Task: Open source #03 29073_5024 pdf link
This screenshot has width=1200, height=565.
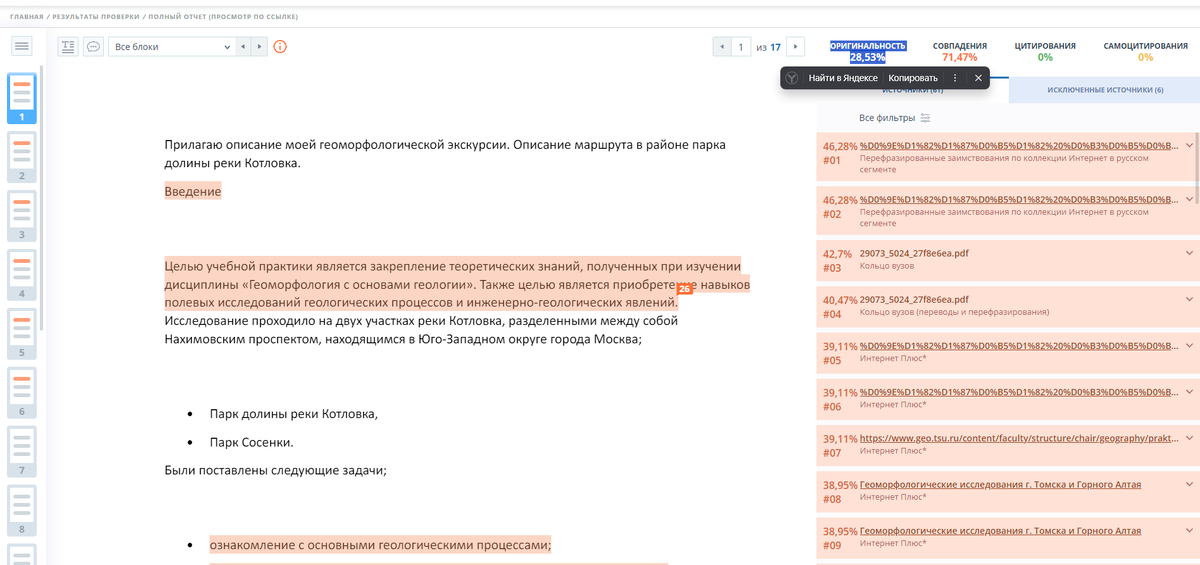Action: click(x=914, y=253)
